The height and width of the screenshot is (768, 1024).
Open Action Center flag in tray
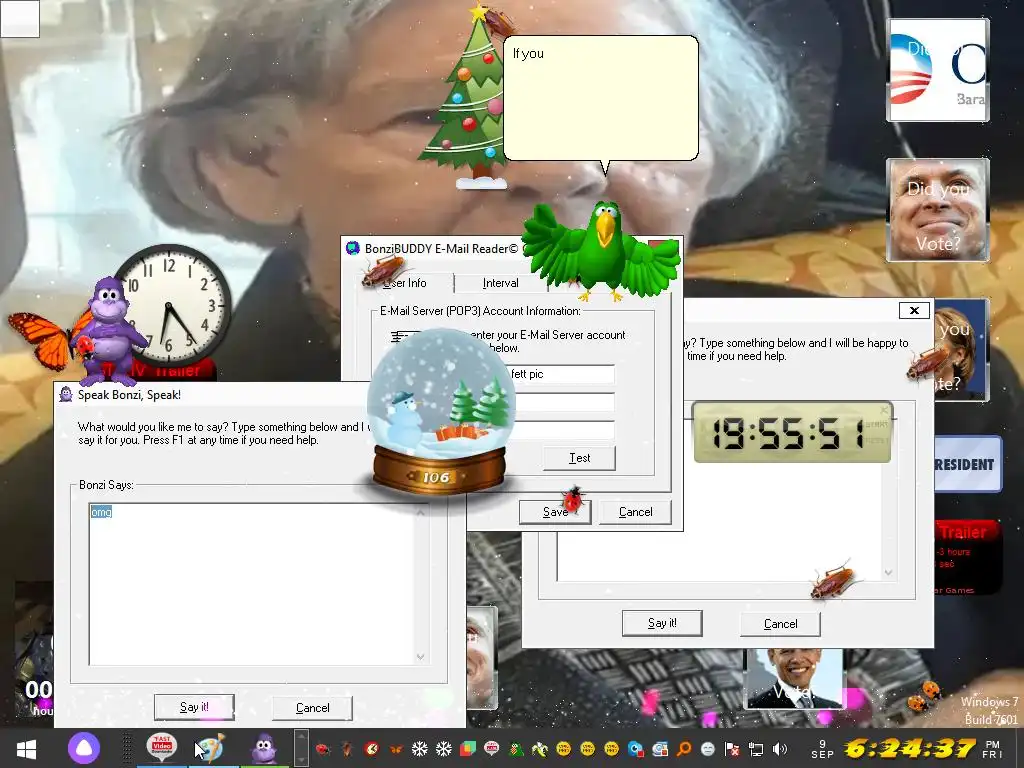(732, 749)
